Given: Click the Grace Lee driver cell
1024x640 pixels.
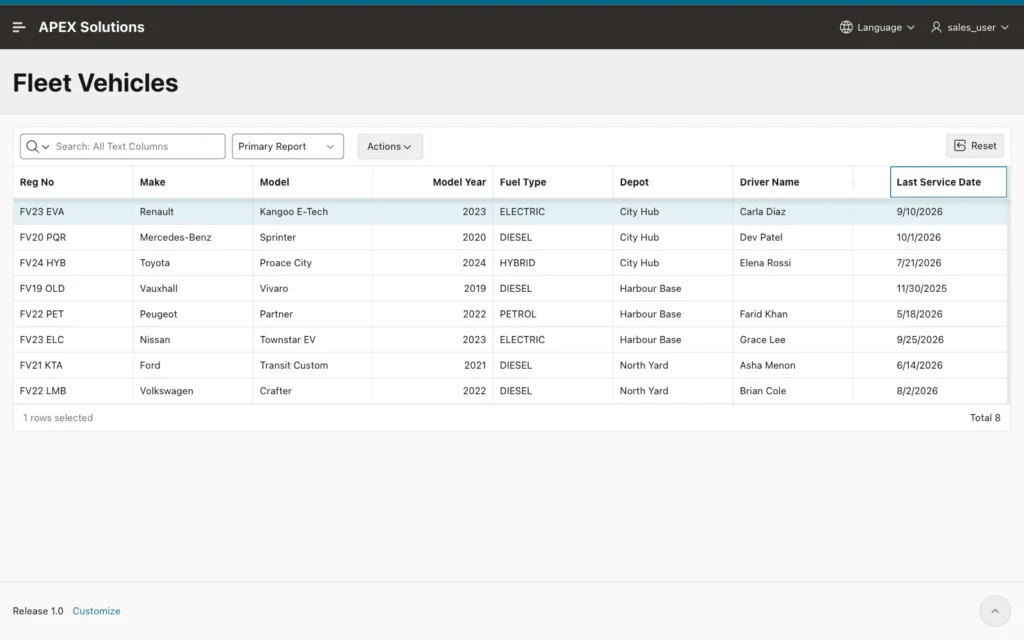Looking at the screenshot, I should point(793,340).
